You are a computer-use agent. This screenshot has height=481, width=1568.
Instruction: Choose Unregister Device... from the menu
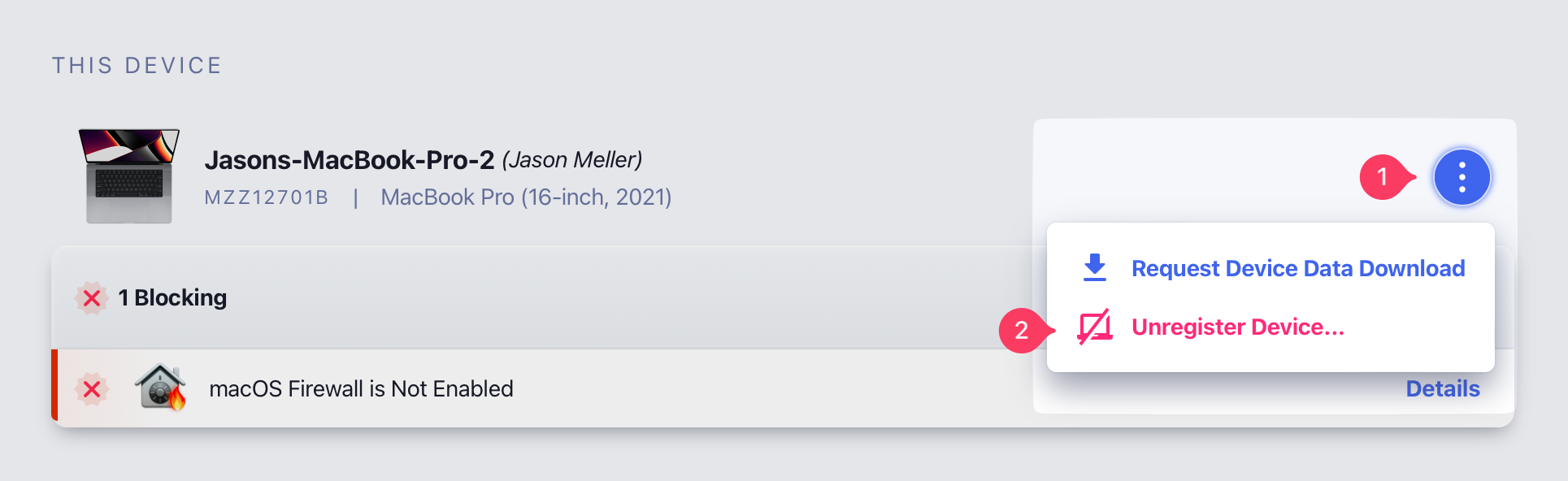[x=1237, y=327]
